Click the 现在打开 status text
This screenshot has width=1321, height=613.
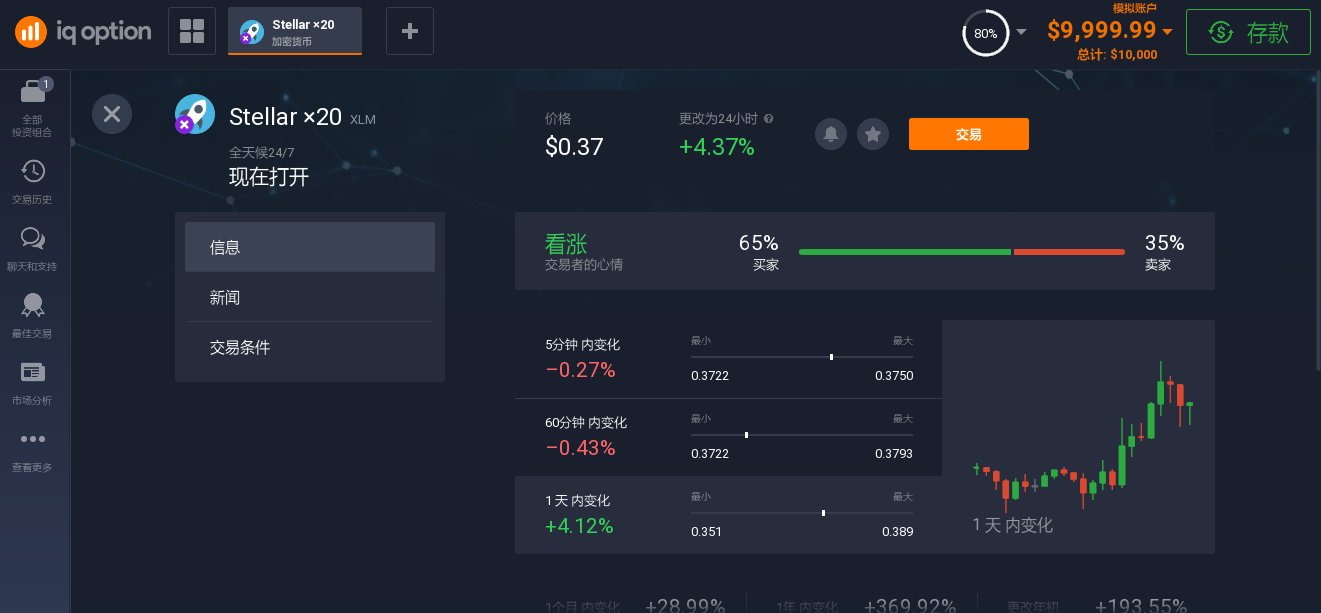269,178
